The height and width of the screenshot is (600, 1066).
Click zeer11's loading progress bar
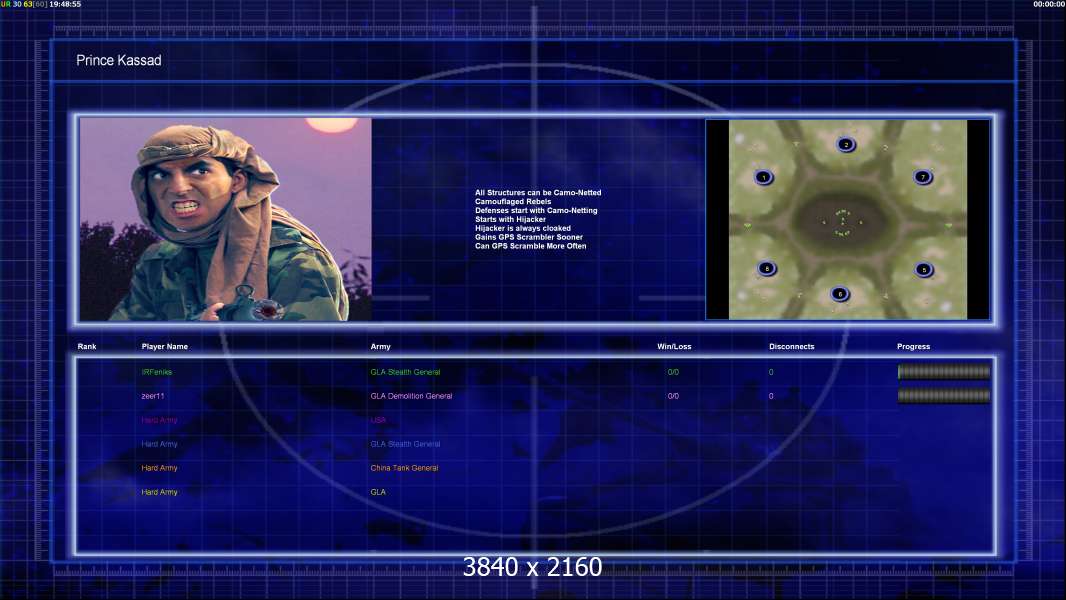pyautogui.click(x=944, y=396)
